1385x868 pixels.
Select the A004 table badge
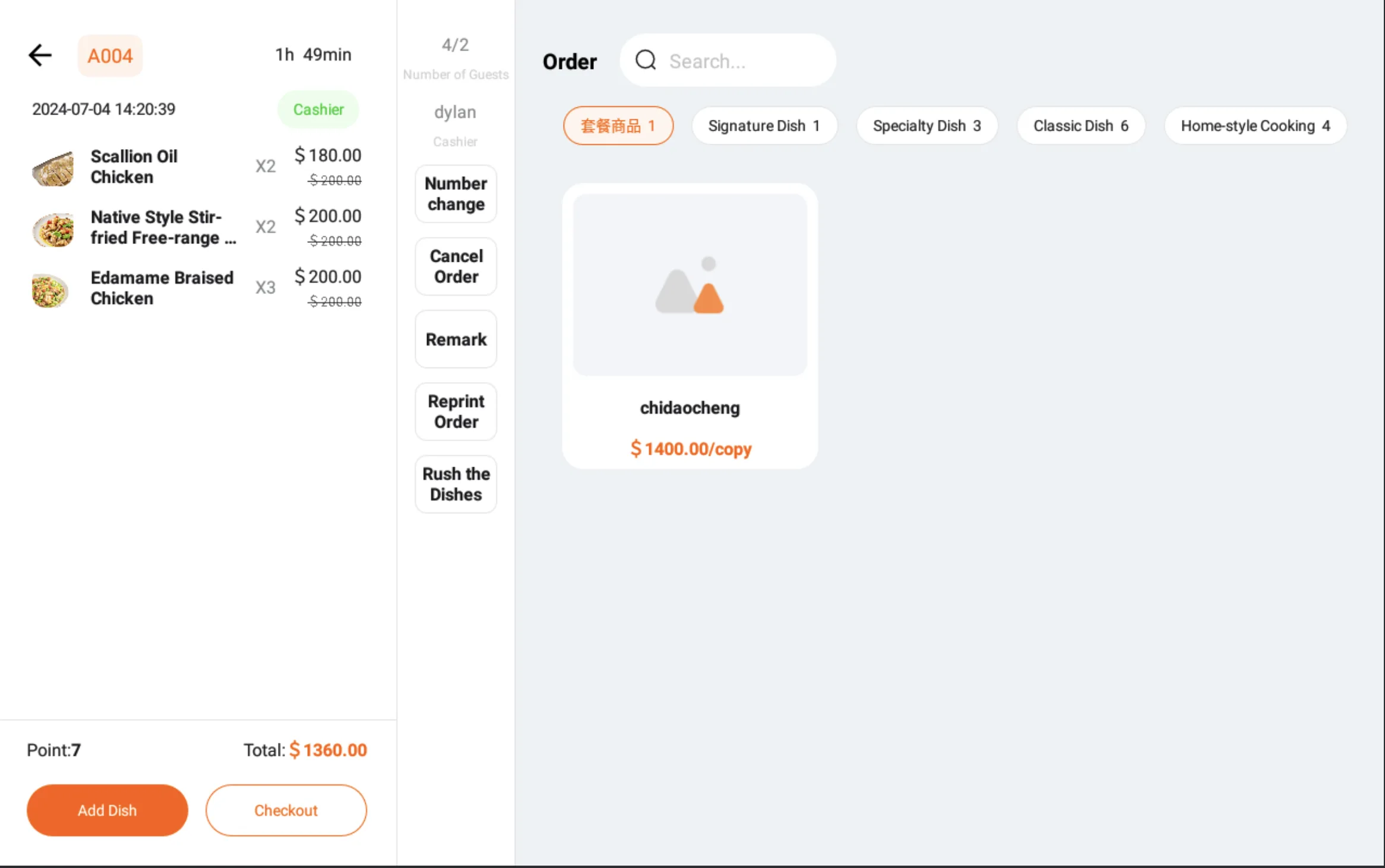pos(110,56)
